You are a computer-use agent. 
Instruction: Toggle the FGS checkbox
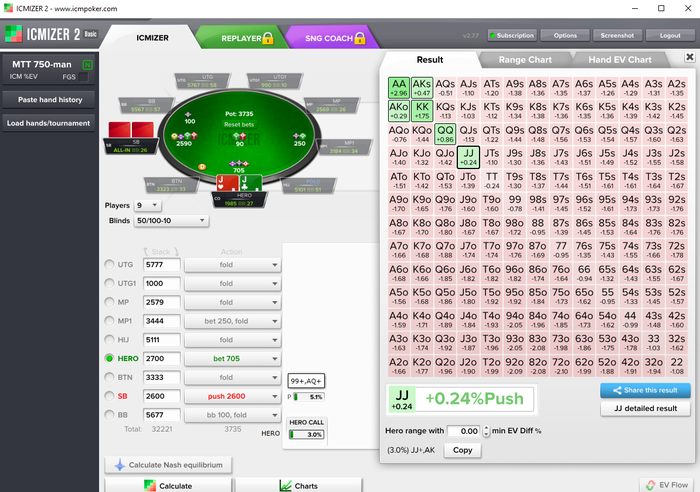pyautogui.click(x=83, y=77)
